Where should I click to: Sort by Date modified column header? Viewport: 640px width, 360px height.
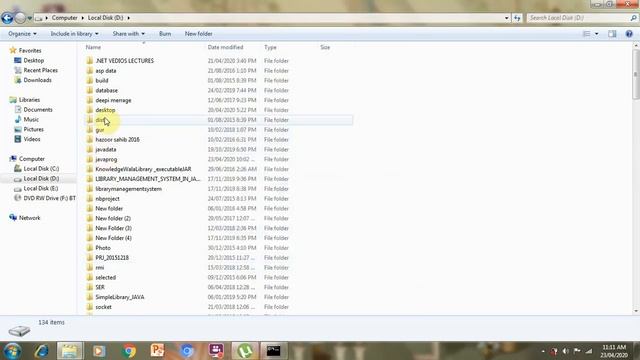tap(225, 47)
